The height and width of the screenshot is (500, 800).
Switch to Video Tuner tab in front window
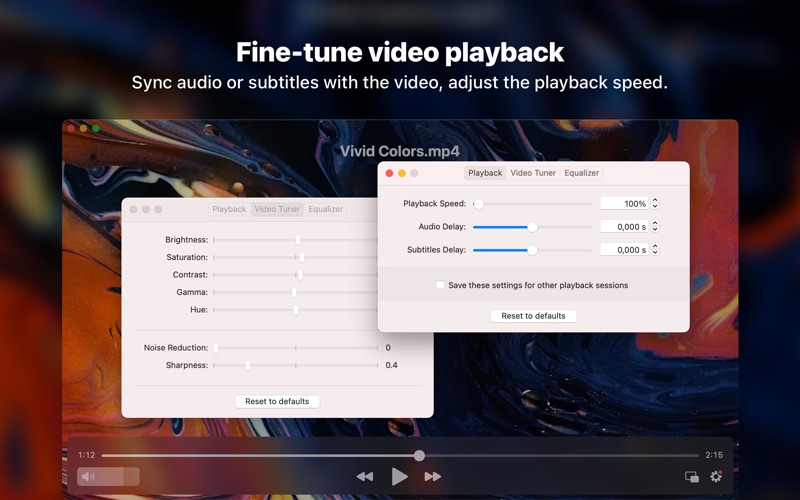pyautogui.click(x=533, y=173)
